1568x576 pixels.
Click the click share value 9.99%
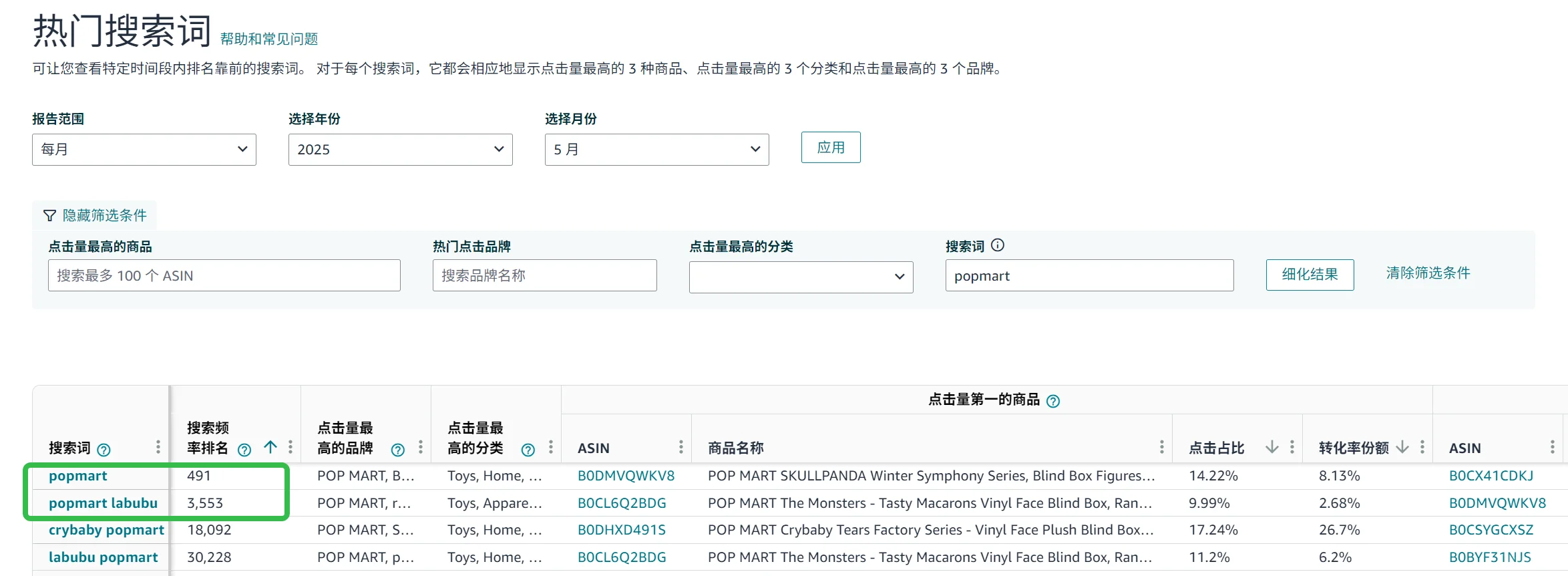pos(1209,503)
